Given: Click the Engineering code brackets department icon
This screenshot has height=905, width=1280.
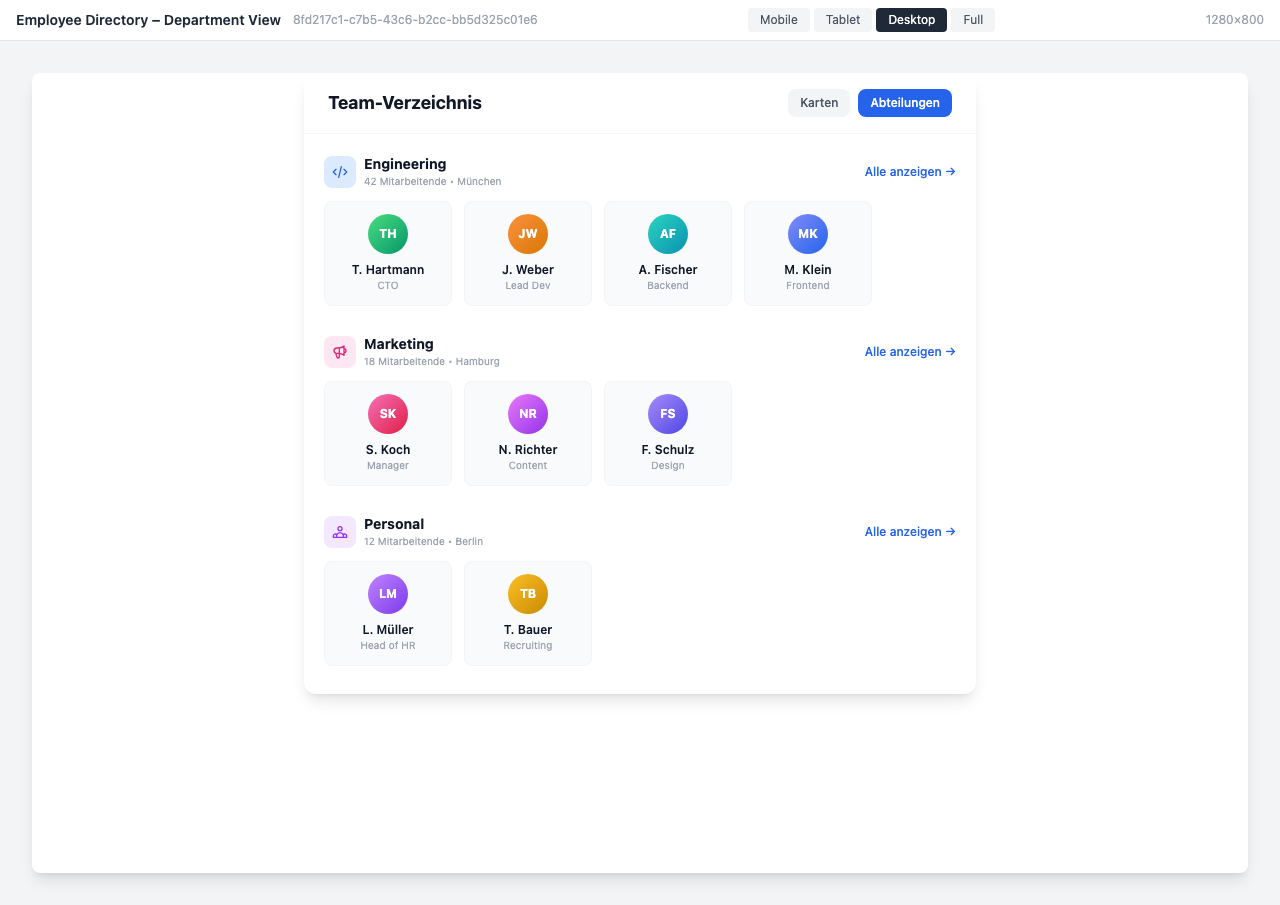Looking at the screenshot, I should [340, 171].
